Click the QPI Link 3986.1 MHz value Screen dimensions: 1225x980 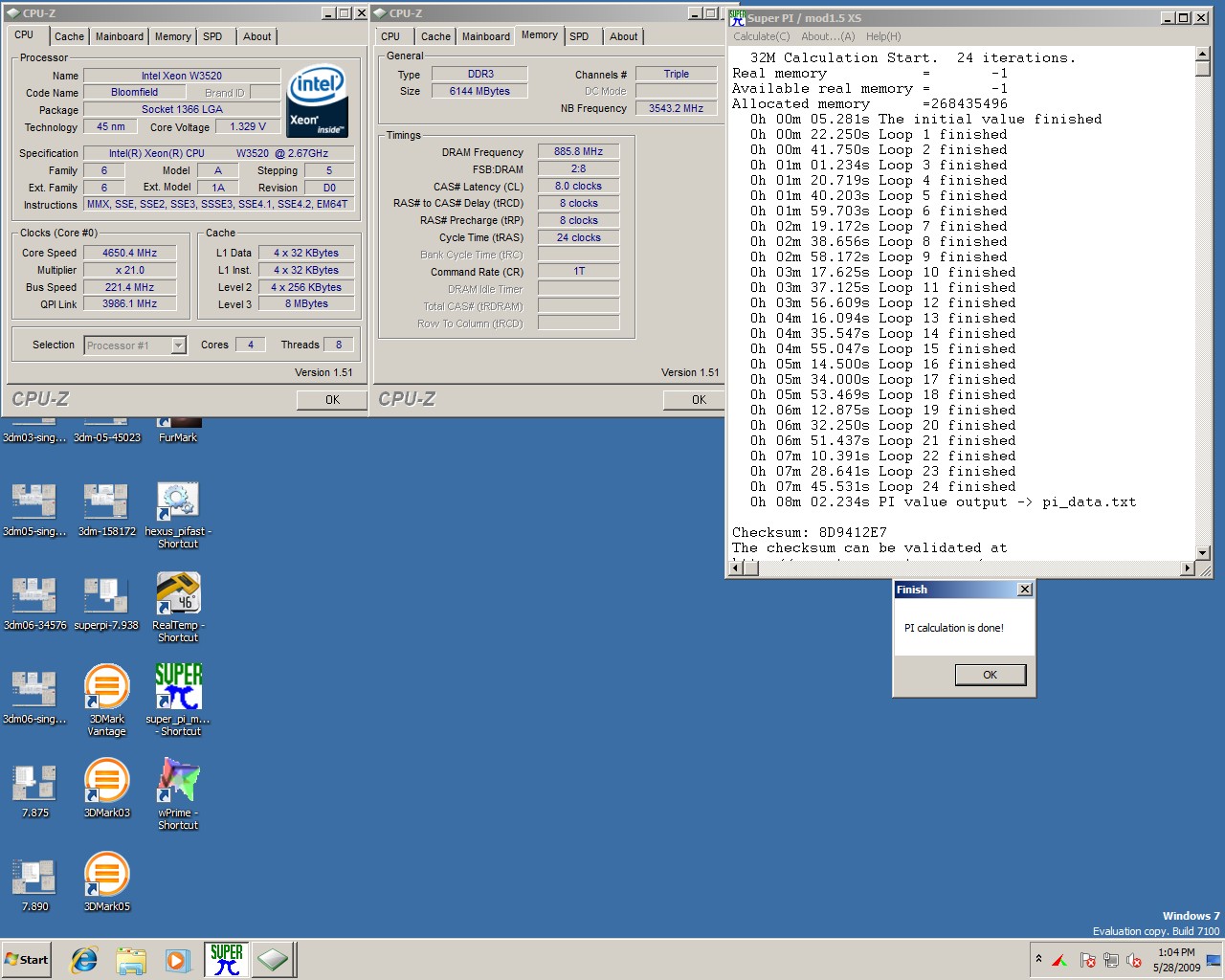pyautogui.click(x=129, y=303)
